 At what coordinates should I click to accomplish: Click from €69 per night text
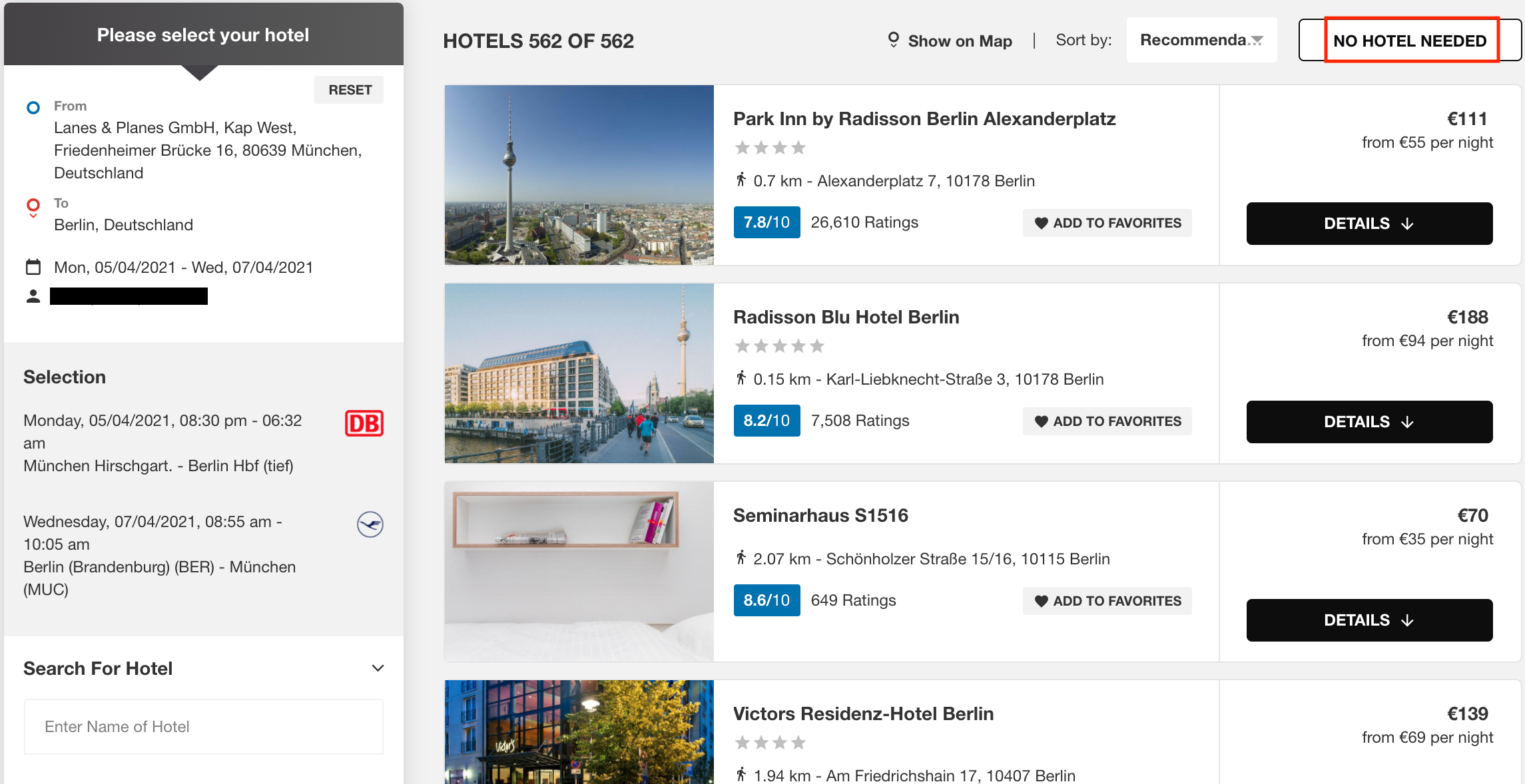[1427, 737]
